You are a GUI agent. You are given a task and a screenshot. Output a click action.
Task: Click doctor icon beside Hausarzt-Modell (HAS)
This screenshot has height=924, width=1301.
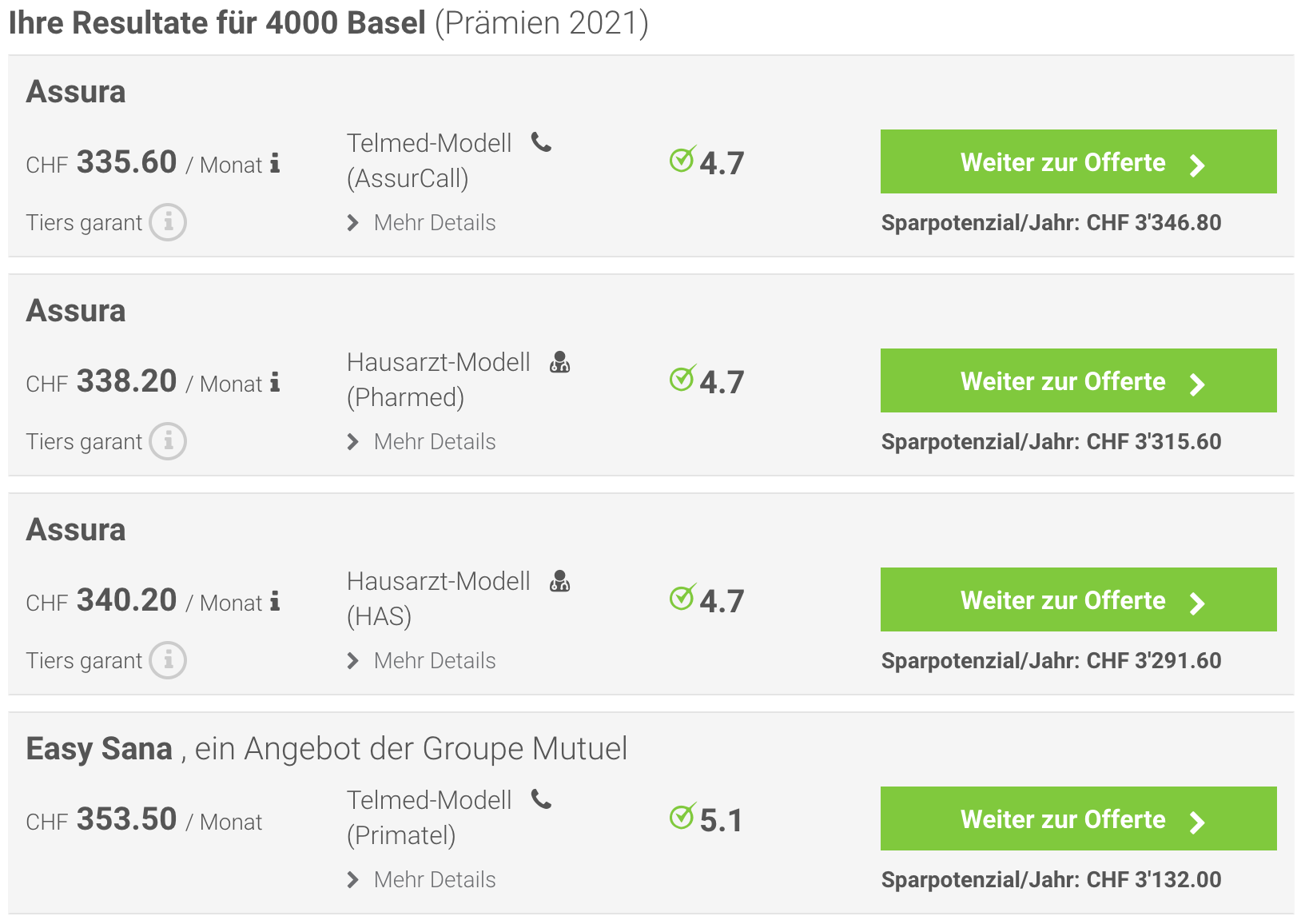[x=560, y=581]
